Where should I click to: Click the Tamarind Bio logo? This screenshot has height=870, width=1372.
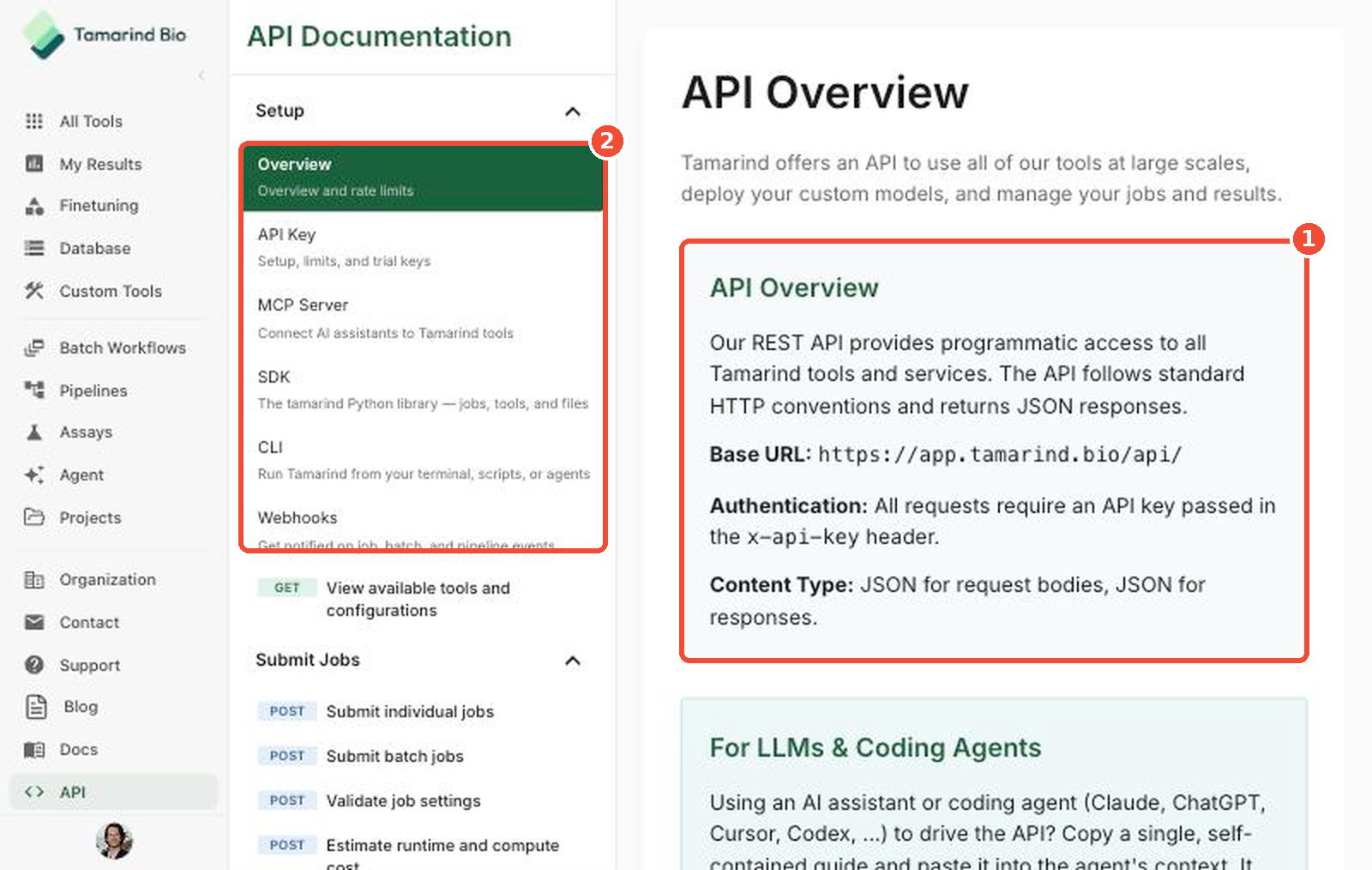[x=103, y=35]
